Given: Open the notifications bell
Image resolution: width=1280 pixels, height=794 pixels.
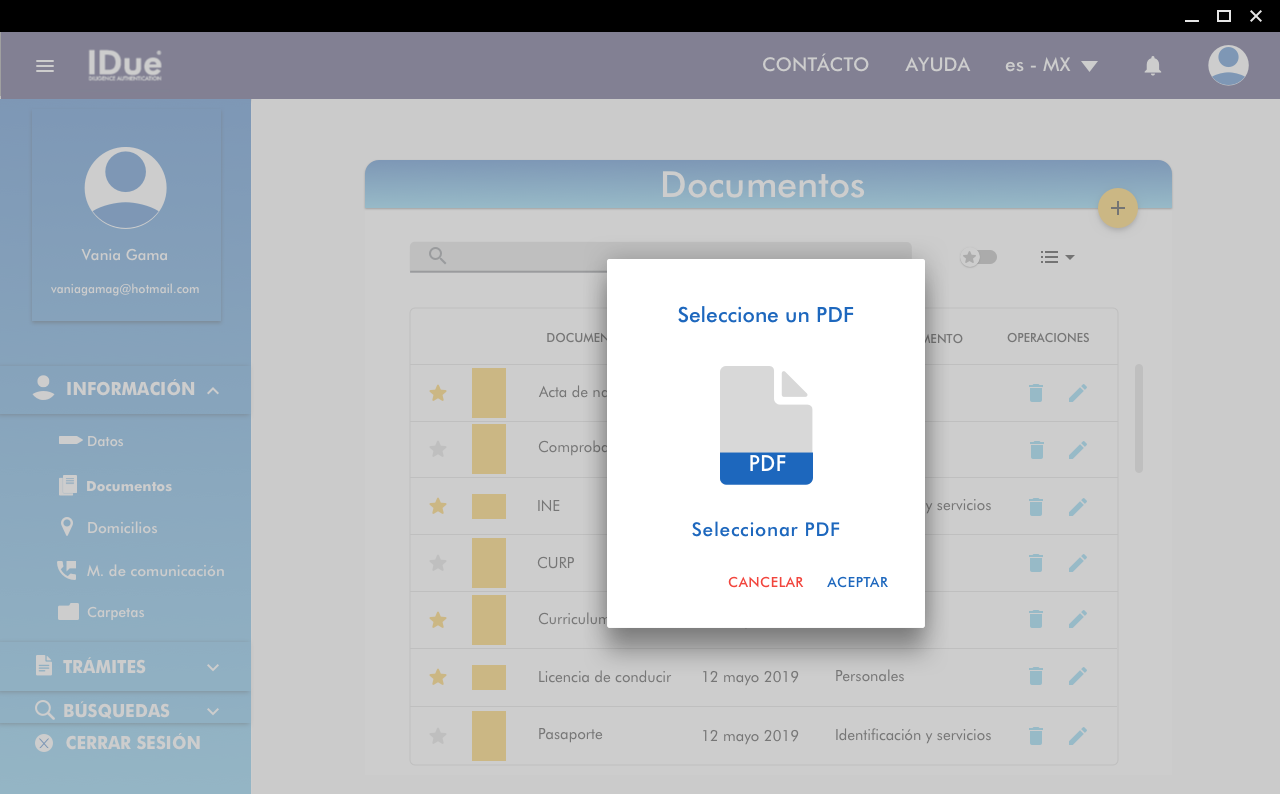Looking at the screenshot, I should (x=1152, y=66).
